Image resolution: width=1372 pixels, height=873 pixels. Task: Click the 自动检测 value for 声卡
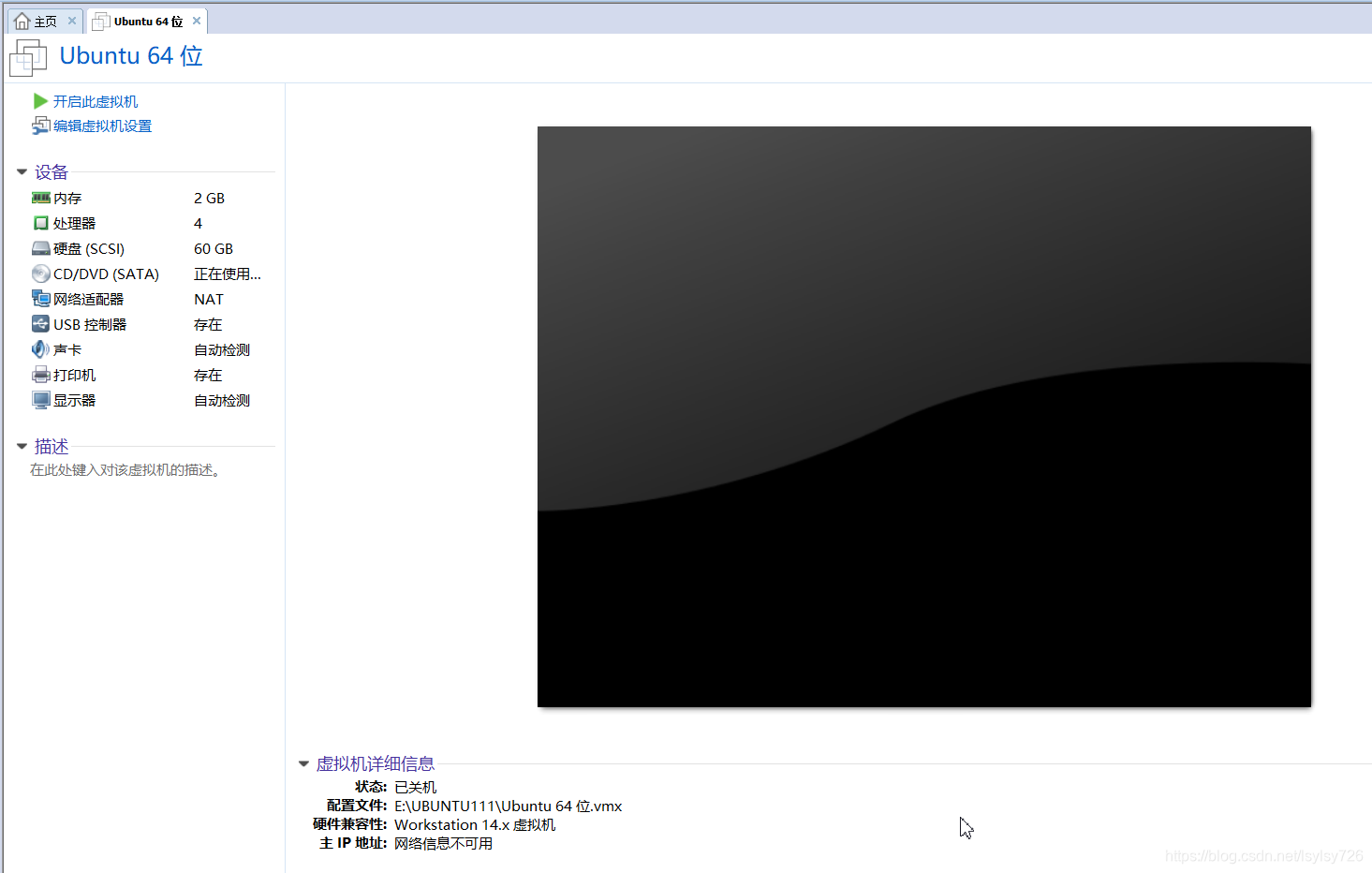pos(222,349)
